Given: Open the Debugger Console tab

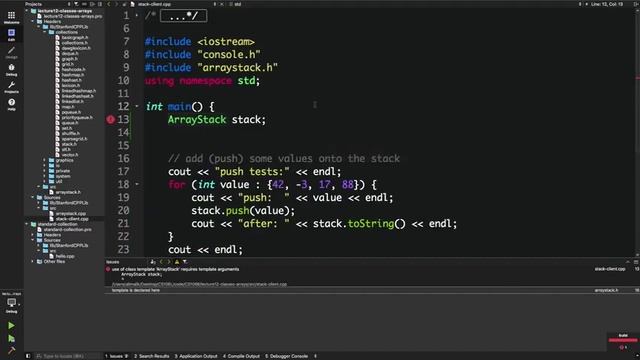Looking at the screenshot, I should (x=287, y=356).
